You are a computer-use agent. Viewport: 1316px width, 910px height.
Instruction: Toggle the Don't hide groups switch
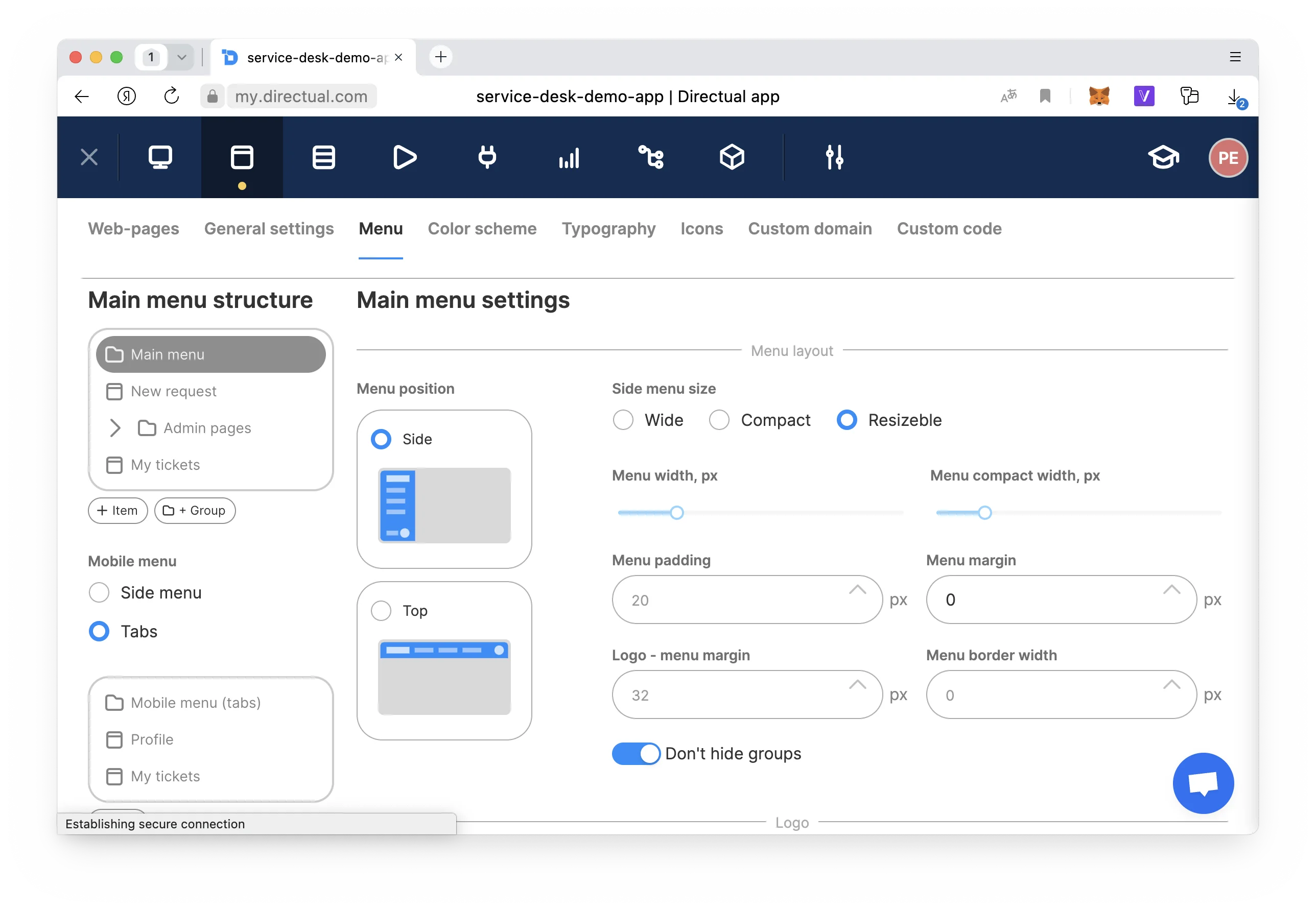(x=636, y=754)
